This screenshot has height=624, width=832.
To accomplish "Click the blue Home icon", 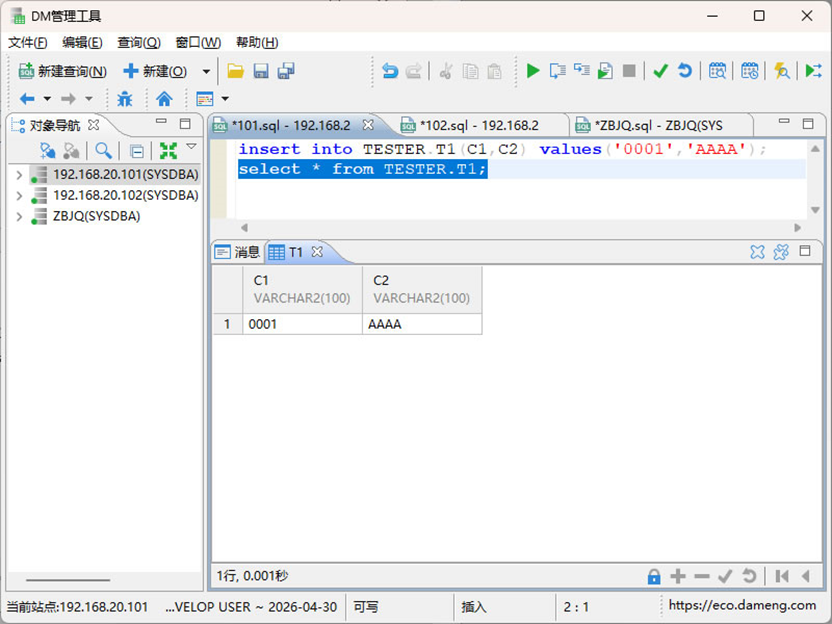I will pos(164,99).
